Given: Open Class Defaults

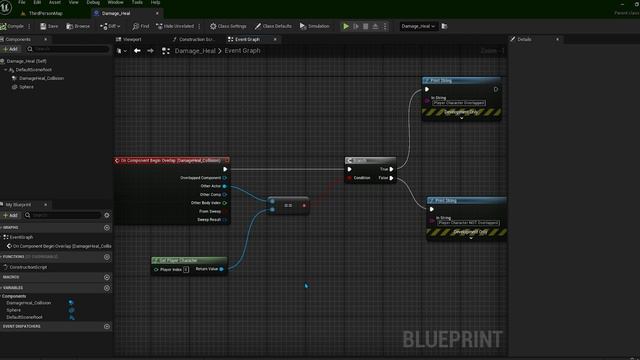Looking at the screenshot, I should [273, 26].
